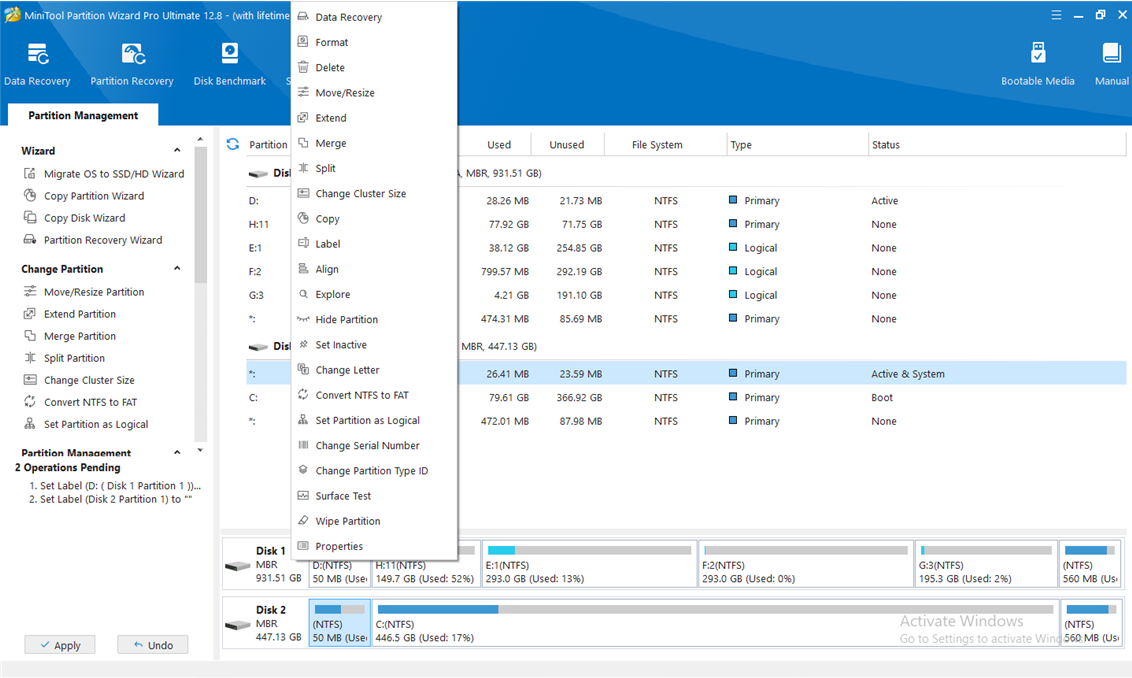
Task: Launch Copy Partition Wizard from the sidebar
Action: point(84,196)
